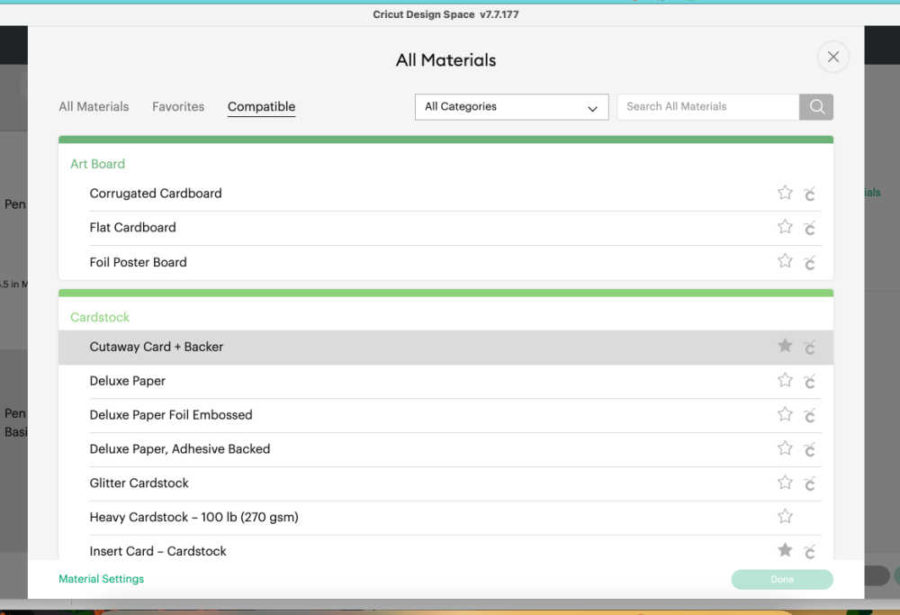Click Cricut icon beside Corrugated Cardboard
Image resolution: width=900 pixels, height=615 pixels.
click(x=809, y=194)
